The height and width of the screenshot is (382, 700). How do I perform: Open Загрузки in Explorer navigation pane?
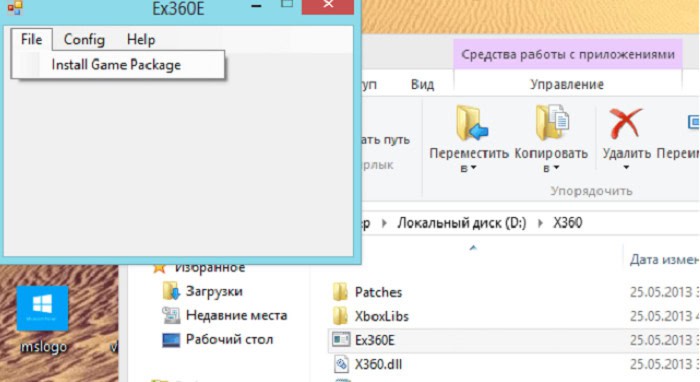pyautogui.click(x=214, y=291)
